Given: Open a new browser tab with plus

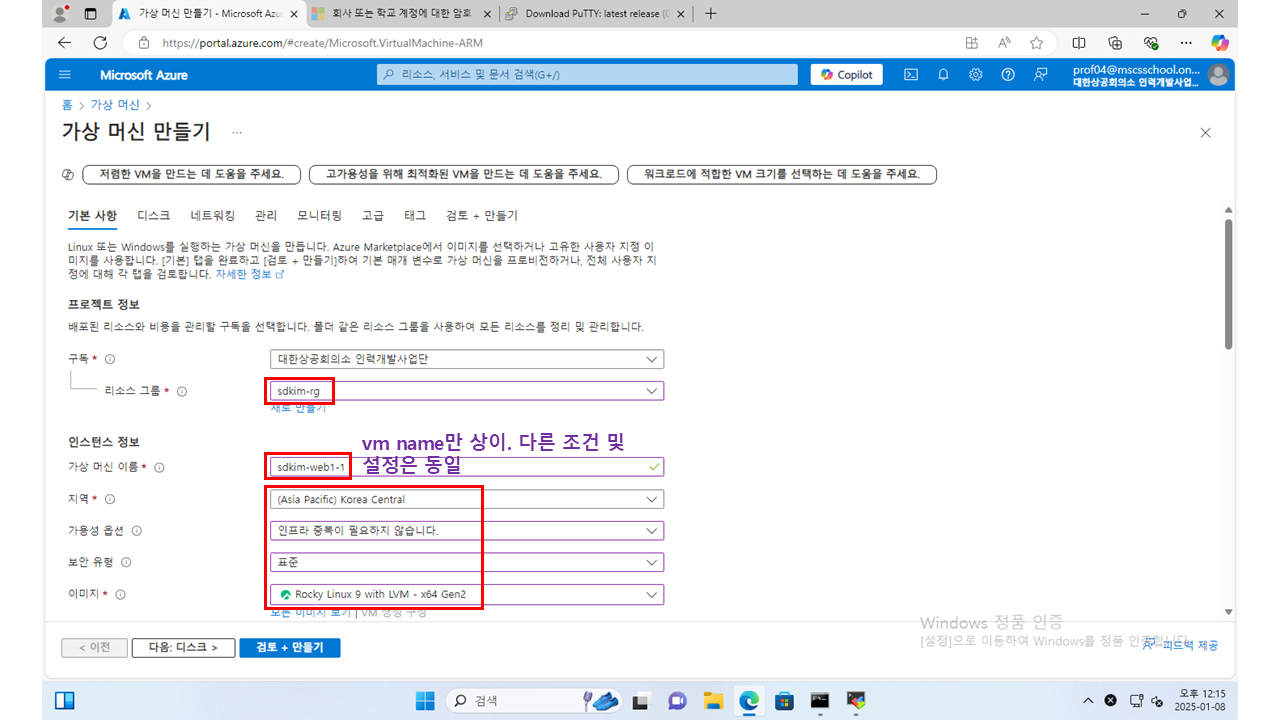Looking at the screenshot, I should coord(710,14).
